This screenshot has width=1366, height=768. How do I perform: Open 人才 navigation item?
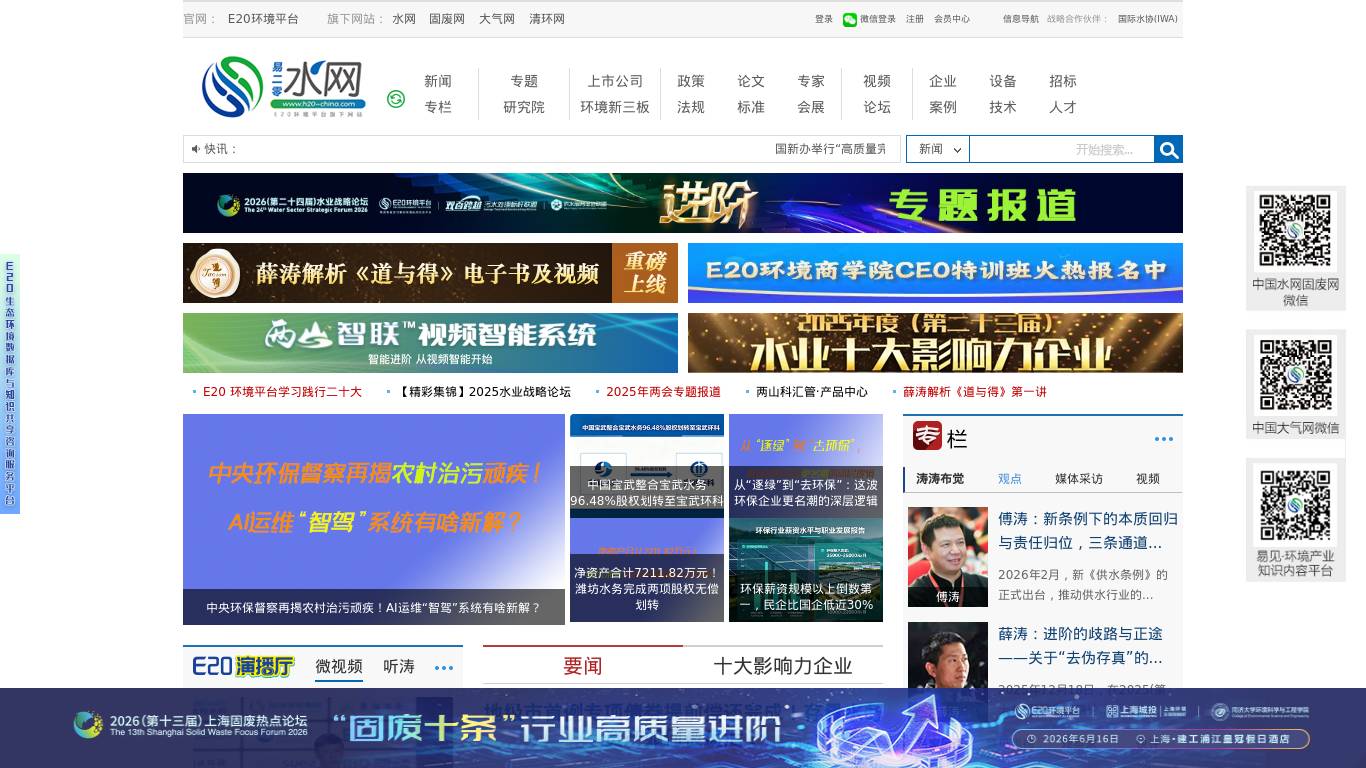coord(1063,107)
